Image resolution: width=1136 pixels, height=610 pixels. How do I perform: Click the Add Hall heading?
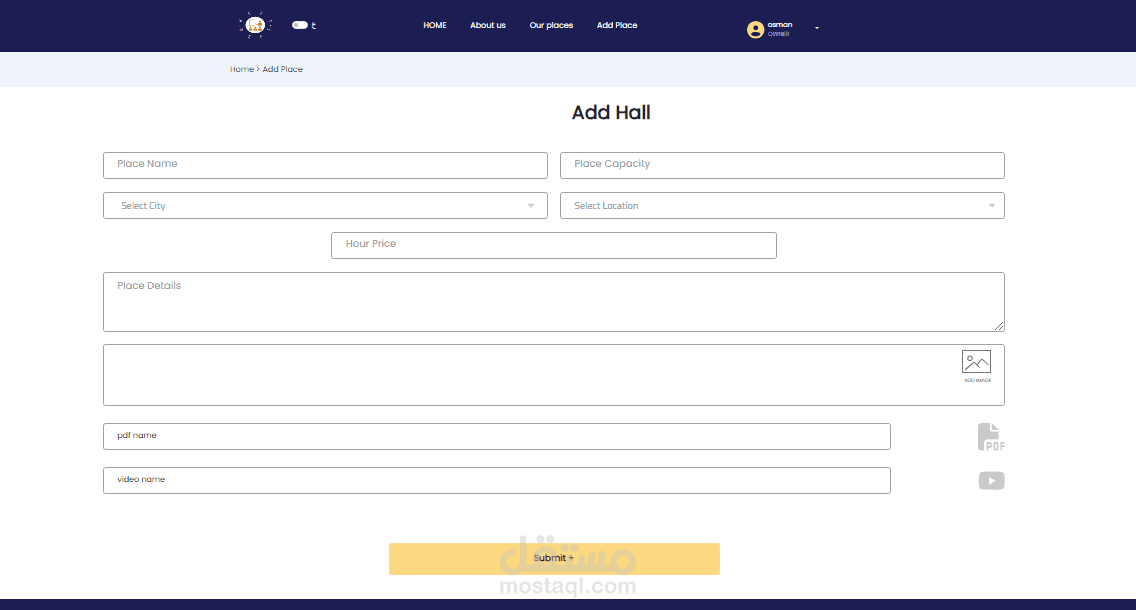(611, 113)
